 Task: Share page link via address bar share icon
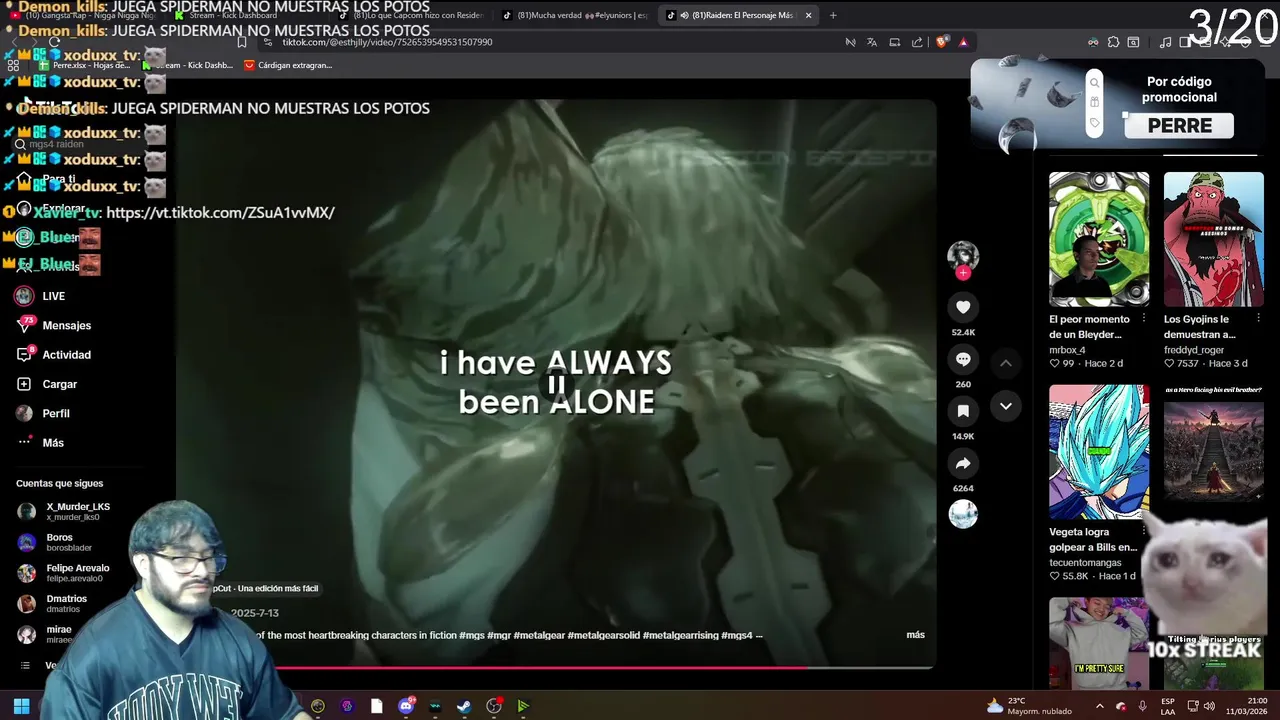click(x=917, y=42)
